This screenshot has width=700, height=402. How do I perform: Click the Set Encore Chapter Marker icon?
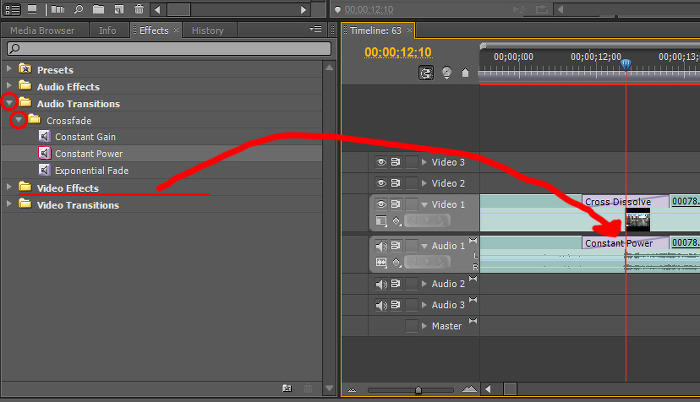(x=446, y=72)
